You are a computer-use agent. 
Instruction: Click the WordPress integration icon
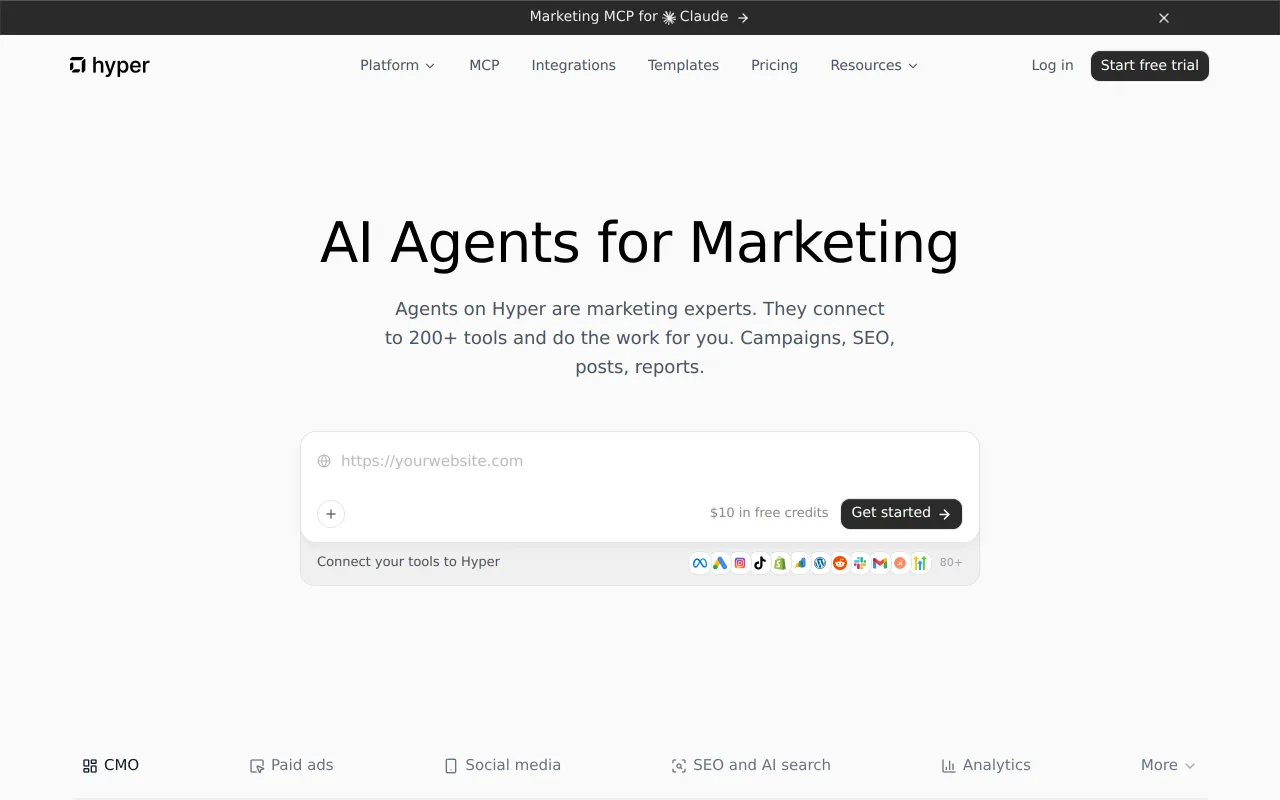click(x=820, y=563)
